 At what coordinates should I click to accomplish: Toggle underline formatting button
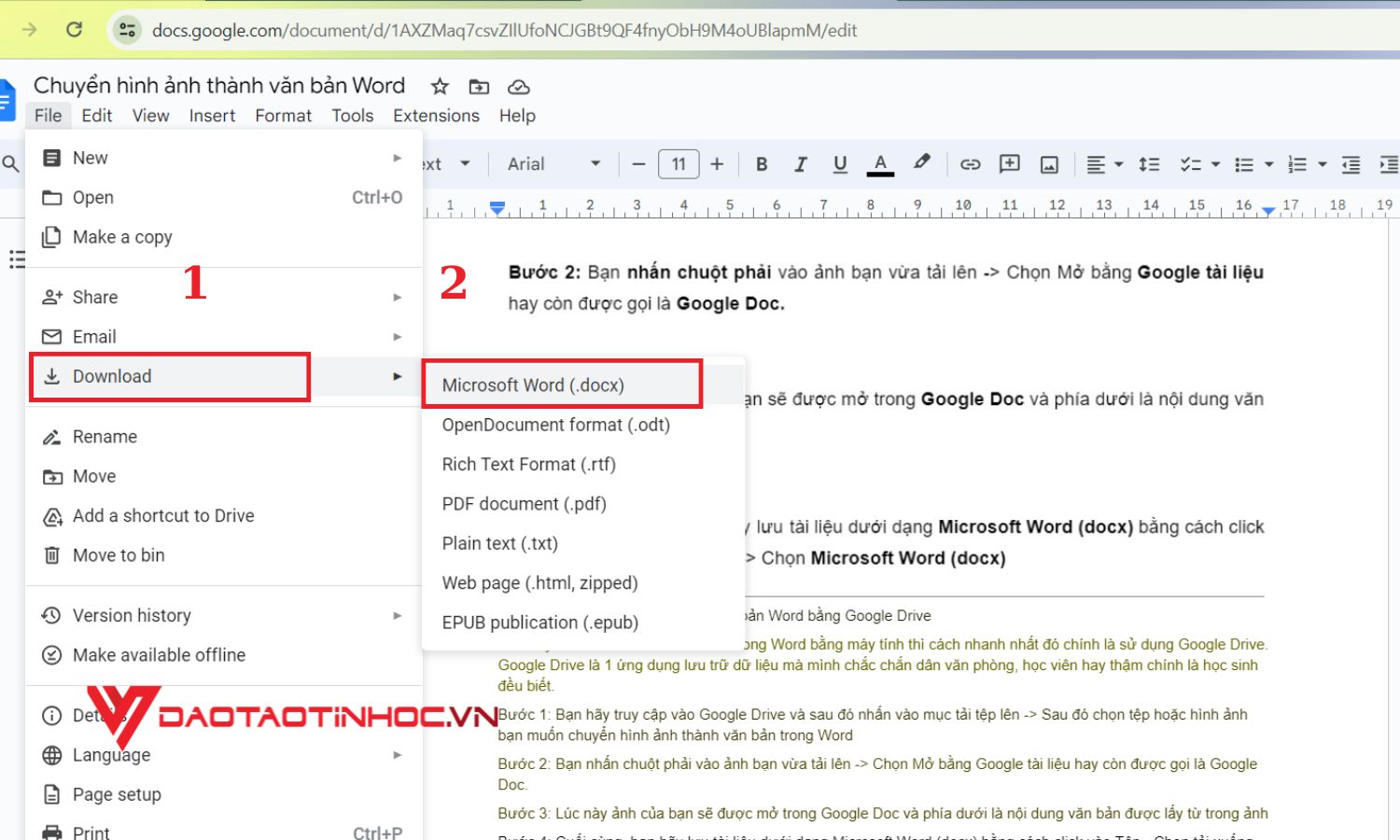tap(840, 164)
